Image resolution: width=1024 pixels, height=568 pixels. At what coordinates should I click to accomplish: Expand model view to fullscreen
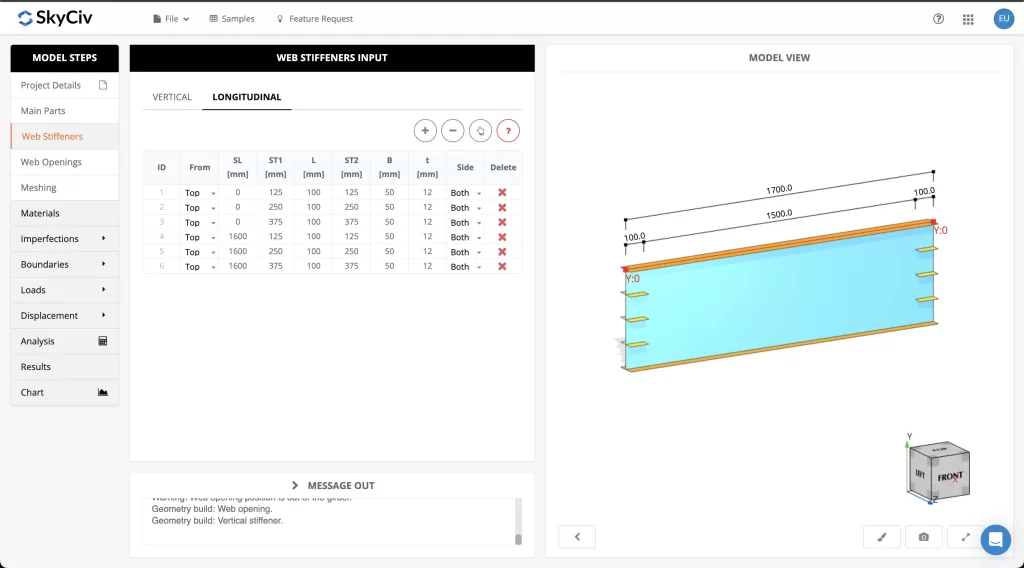pyautogui.click(x=965, y=537)
